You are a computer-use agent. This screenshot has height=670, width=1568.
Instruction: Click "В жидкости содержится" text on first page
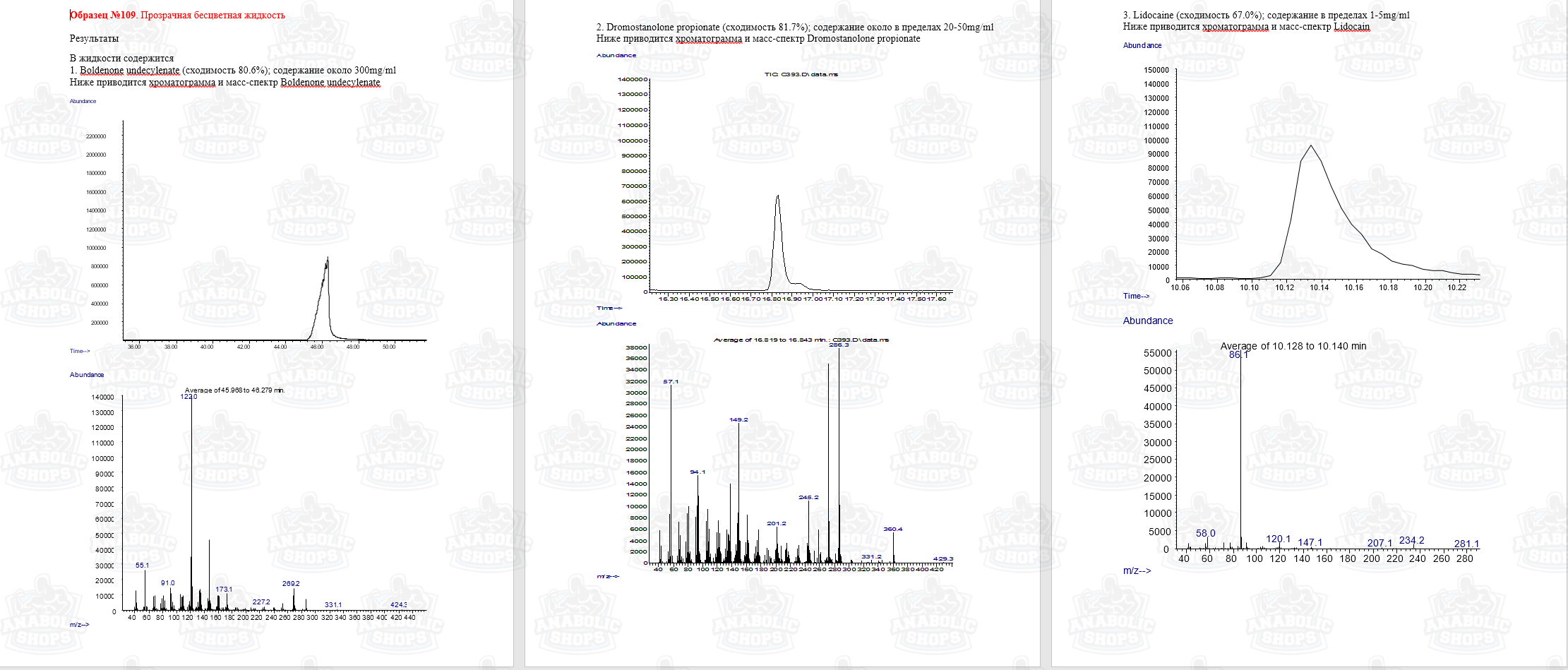[x=121, y=58]
